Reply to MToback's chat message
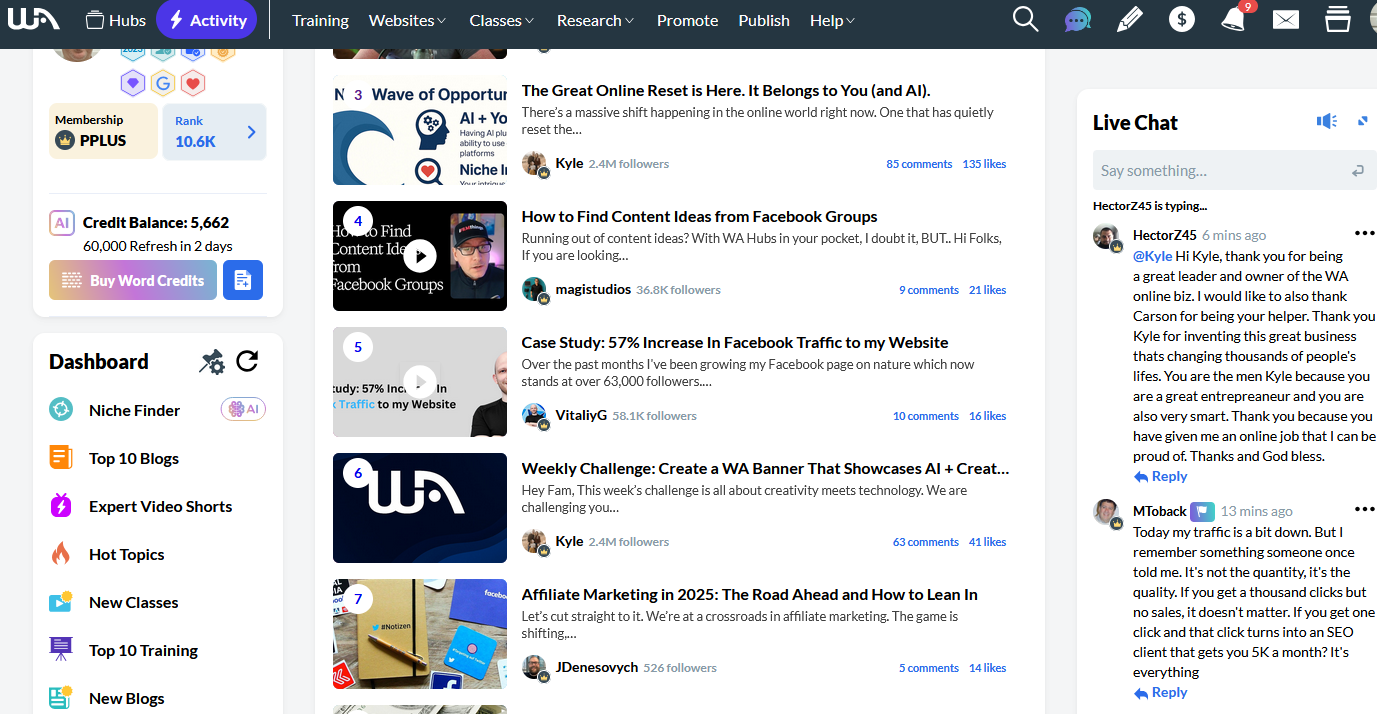This screenshot has width=1377, height=714. coord(1160,692)
